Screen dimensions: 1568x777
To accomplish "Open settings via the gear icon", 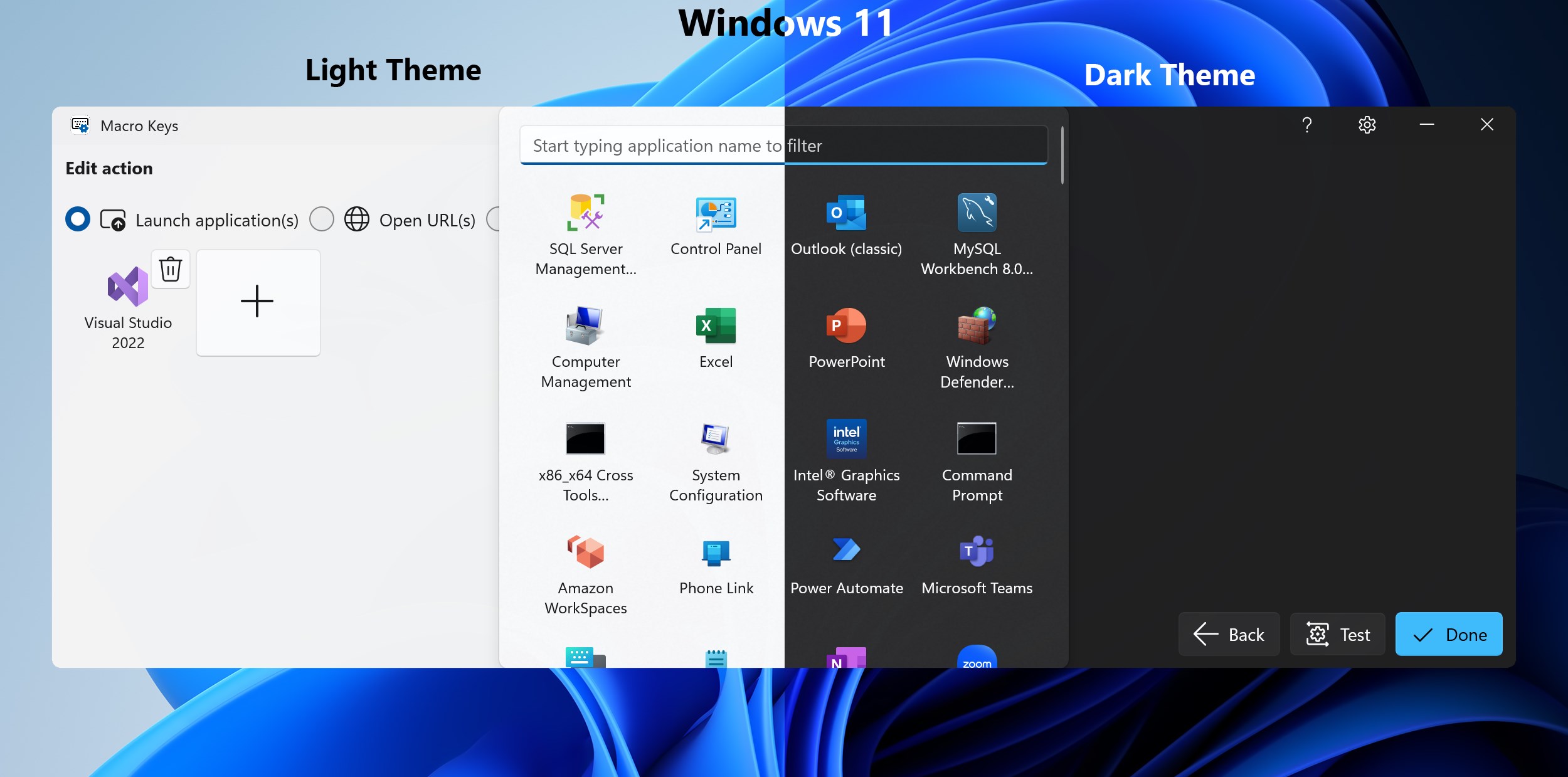I will pos(1367,125).
